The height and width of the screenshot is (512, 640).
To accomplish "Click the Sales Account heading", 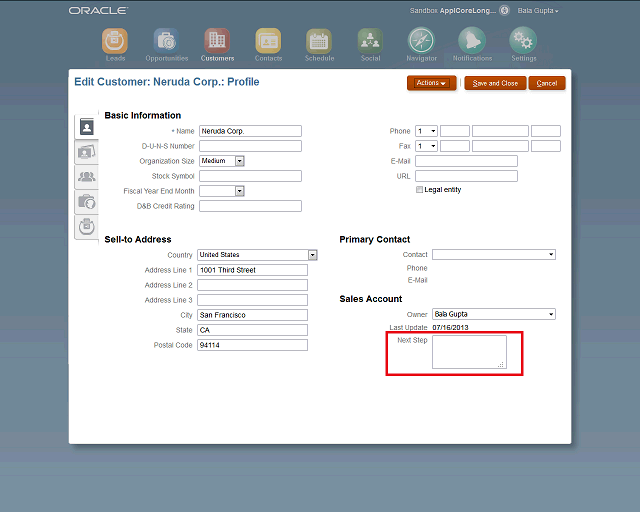I will point(371,299).
